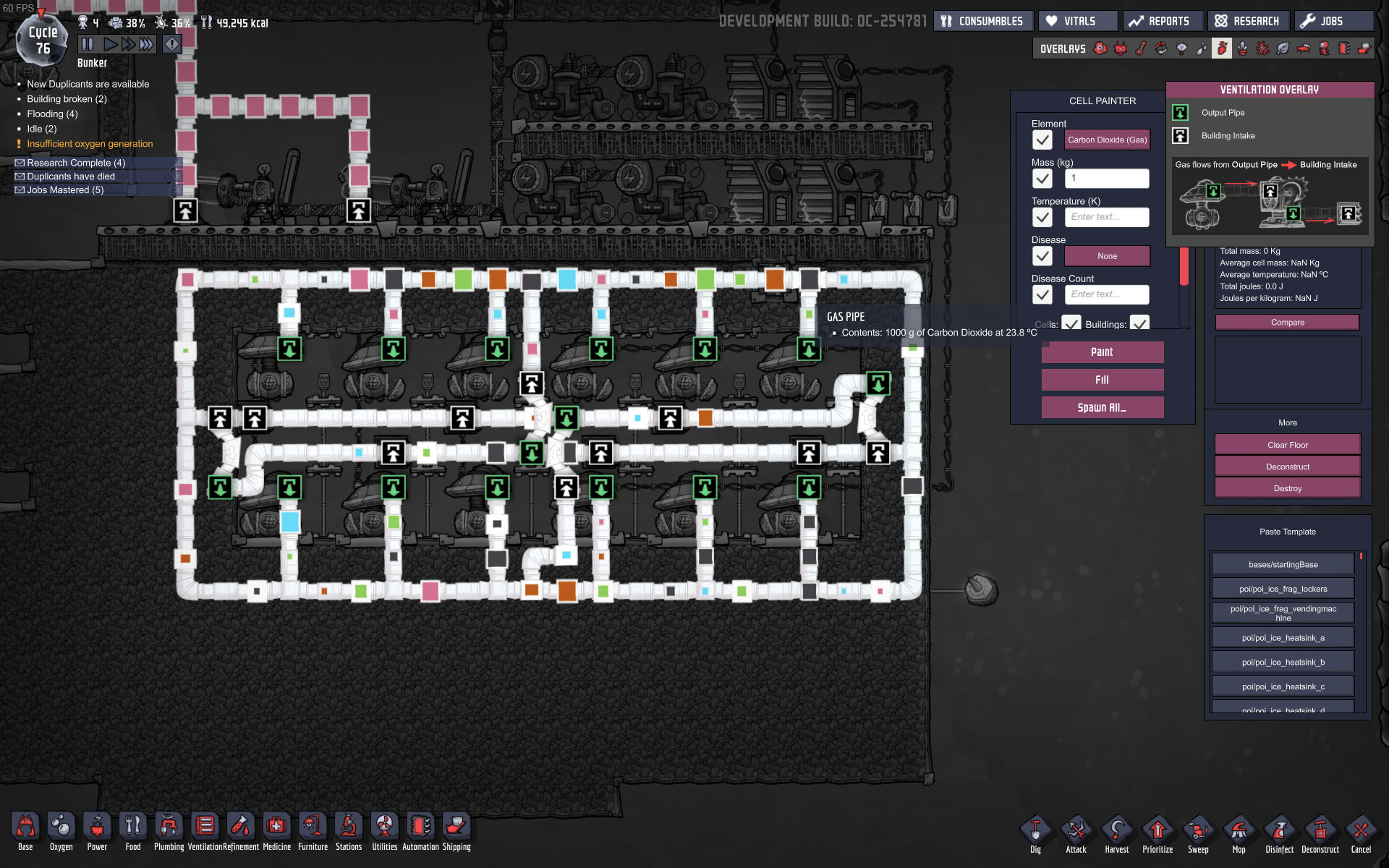Open the Vitals menu
1389x868 pixels.
click(x=1079, y=21)
